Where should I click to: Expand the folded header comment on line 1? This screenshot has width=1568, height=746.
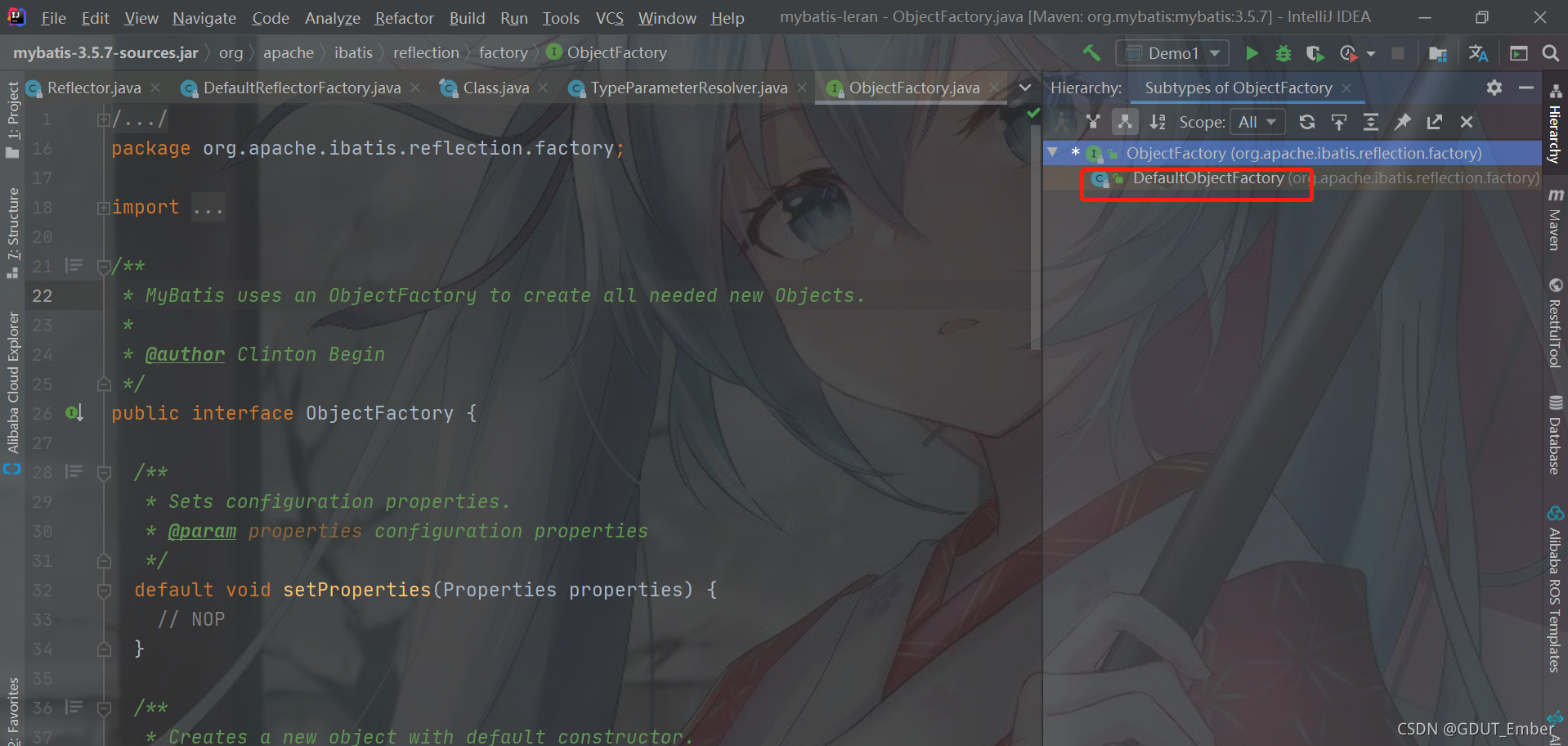click(104, 119)
